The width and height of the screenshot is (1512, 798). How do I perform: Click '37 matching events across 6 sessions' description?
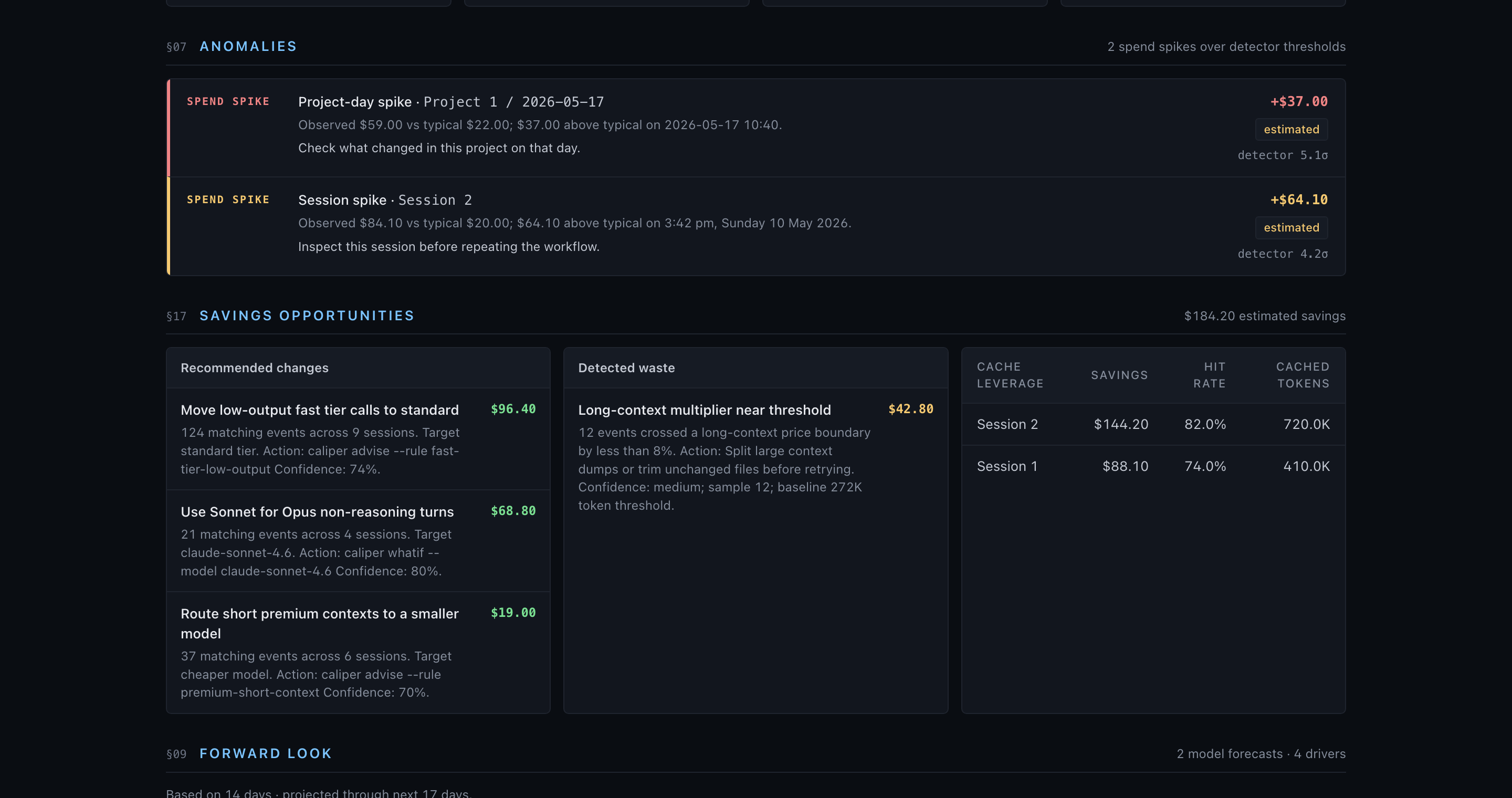point(317,674)
